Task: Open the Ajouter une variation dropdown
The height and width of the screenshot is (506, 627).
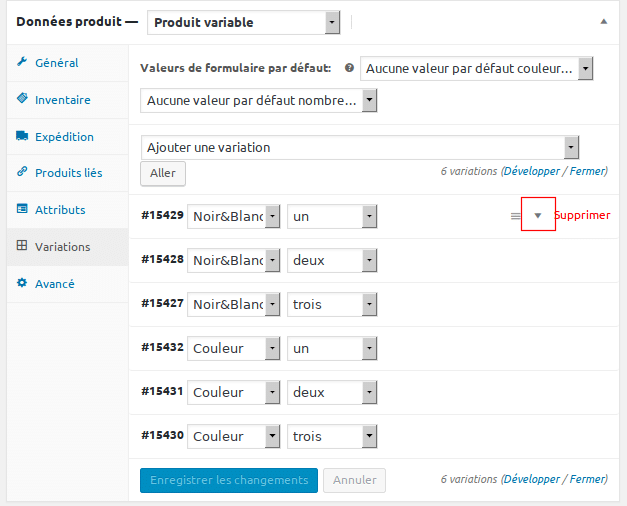Action: (x=360, y=148)
